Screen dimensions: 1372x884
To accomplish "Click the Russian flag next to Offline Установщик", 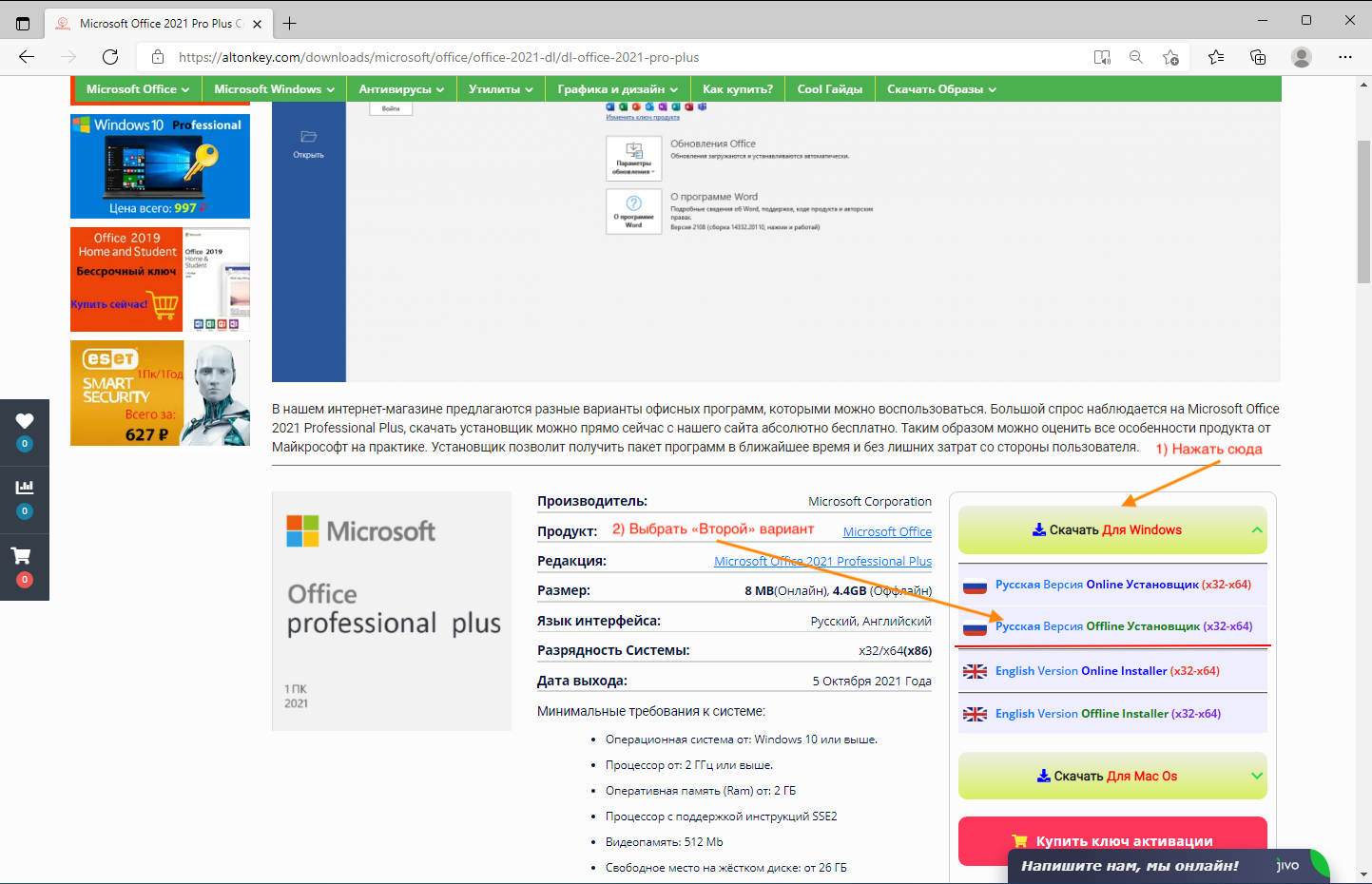I will 975,627.
